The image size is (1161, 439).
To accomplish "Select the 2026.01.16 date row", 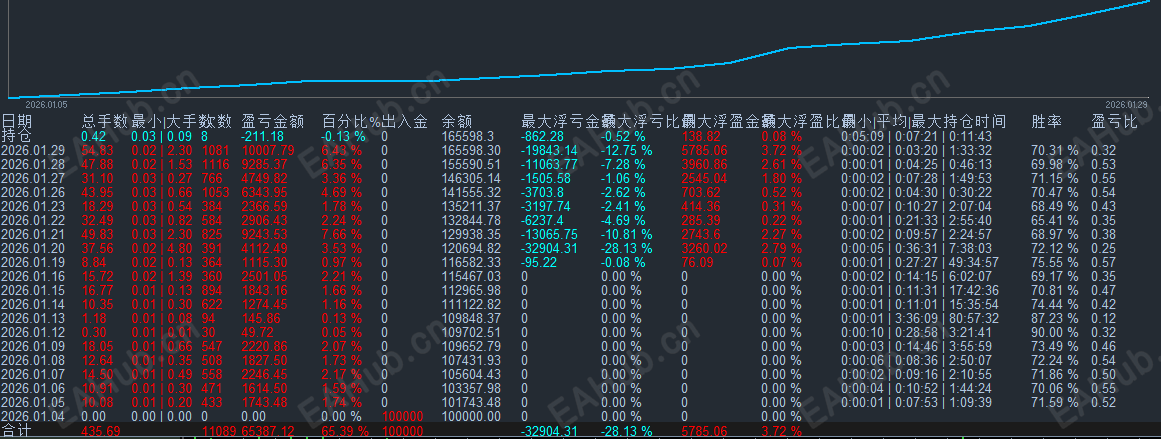I will 33,276.
